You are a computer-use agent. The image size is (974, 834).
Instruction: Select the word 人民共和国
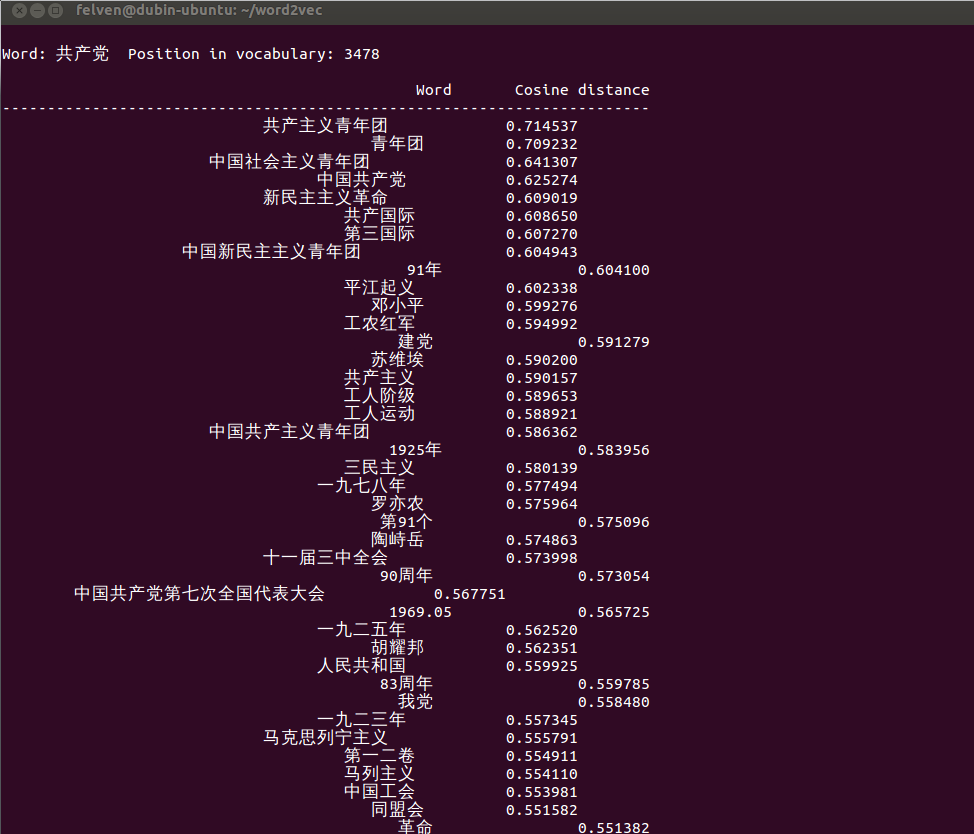(x=361, y=666)
